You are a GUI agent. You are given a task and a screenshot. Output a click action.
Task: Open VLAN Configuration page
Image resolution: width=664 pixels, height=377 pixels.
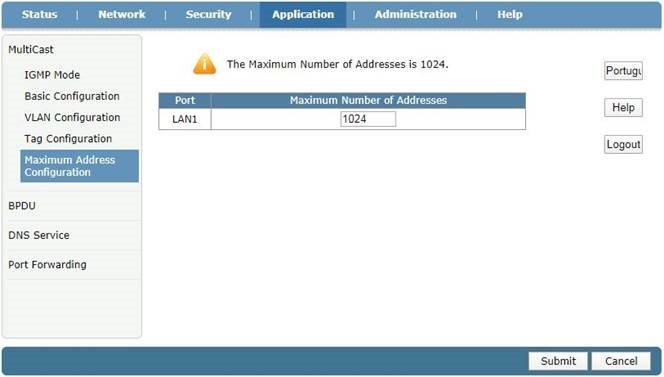[x=72, y=117]
